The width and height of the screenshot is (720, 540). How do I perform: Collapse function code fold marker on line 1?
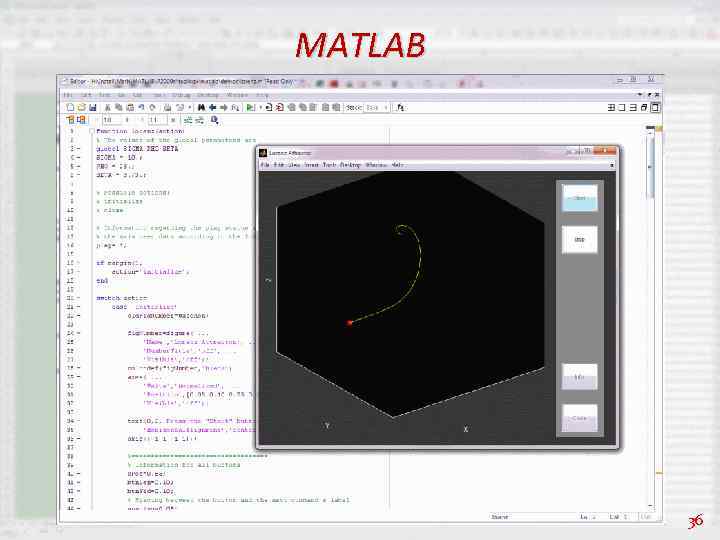[91, 131]
